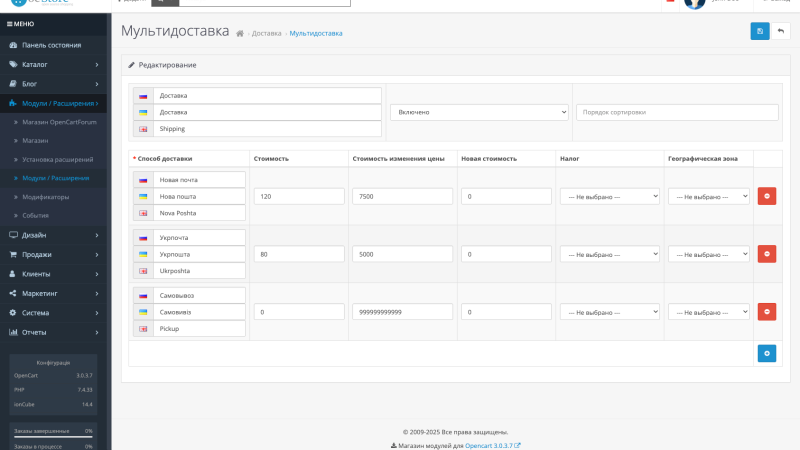
Task: Click the Клиенты user icon
Action: 13,274
